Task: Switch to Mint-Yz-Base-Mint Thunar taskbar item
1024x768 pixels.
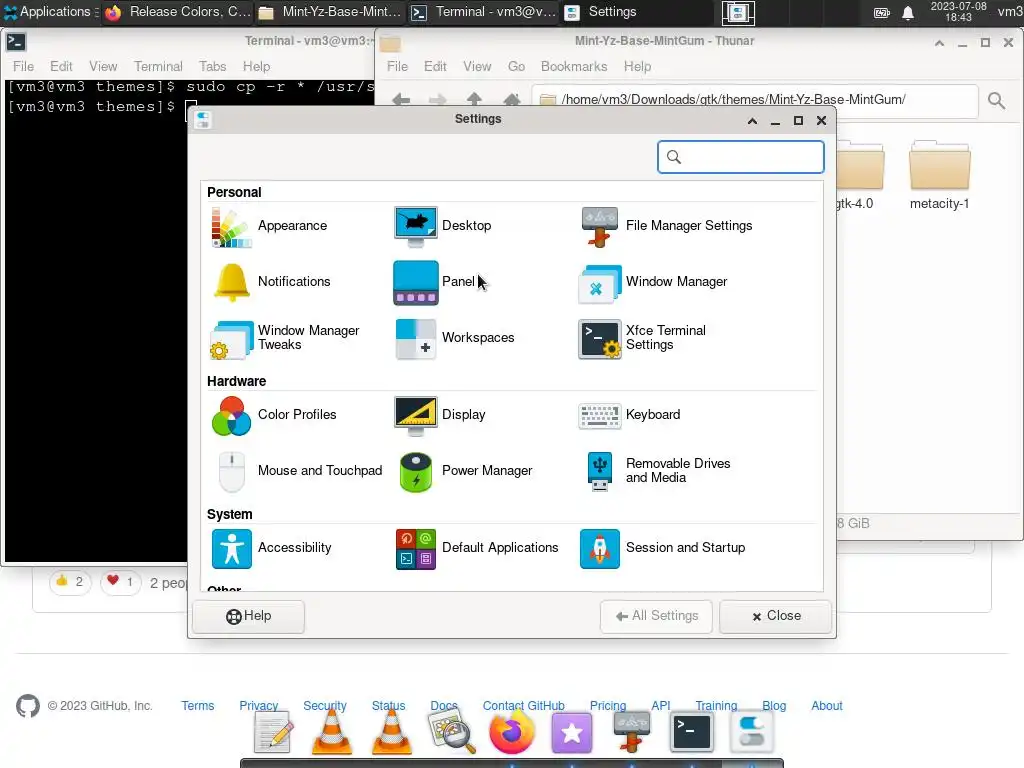Action: point(329,12)
